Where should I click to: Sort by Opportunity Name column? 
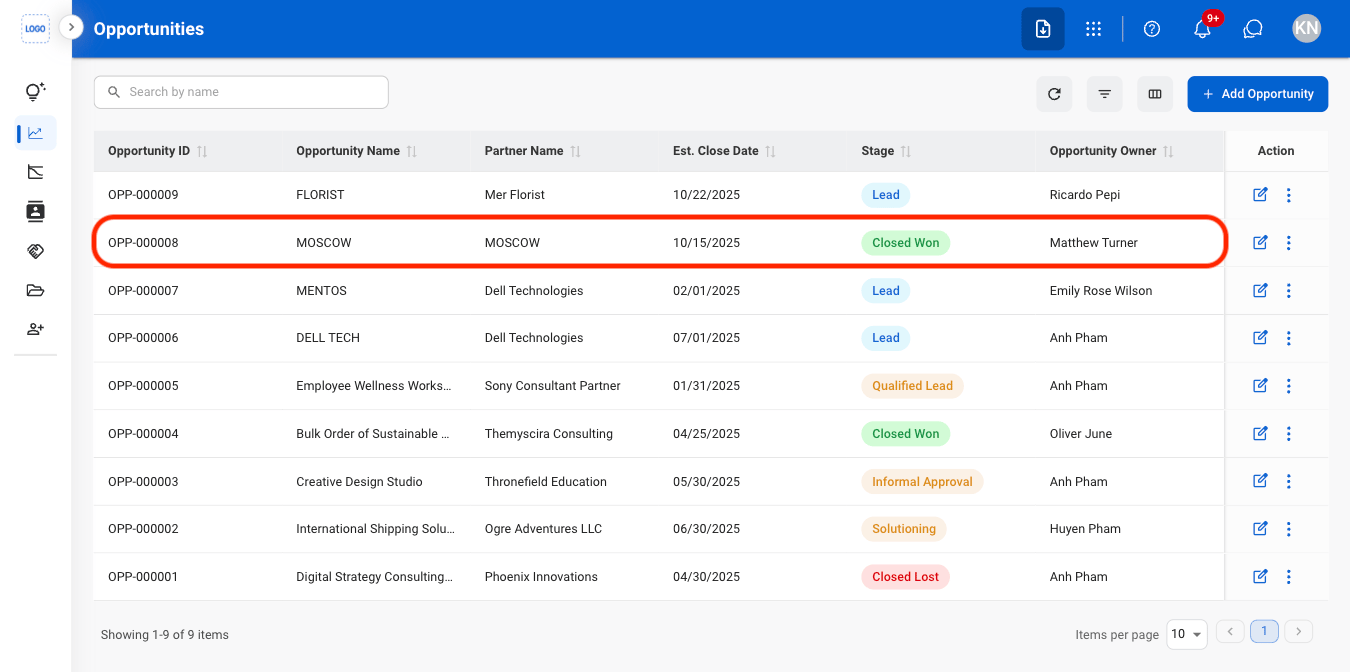click(411, 151)
